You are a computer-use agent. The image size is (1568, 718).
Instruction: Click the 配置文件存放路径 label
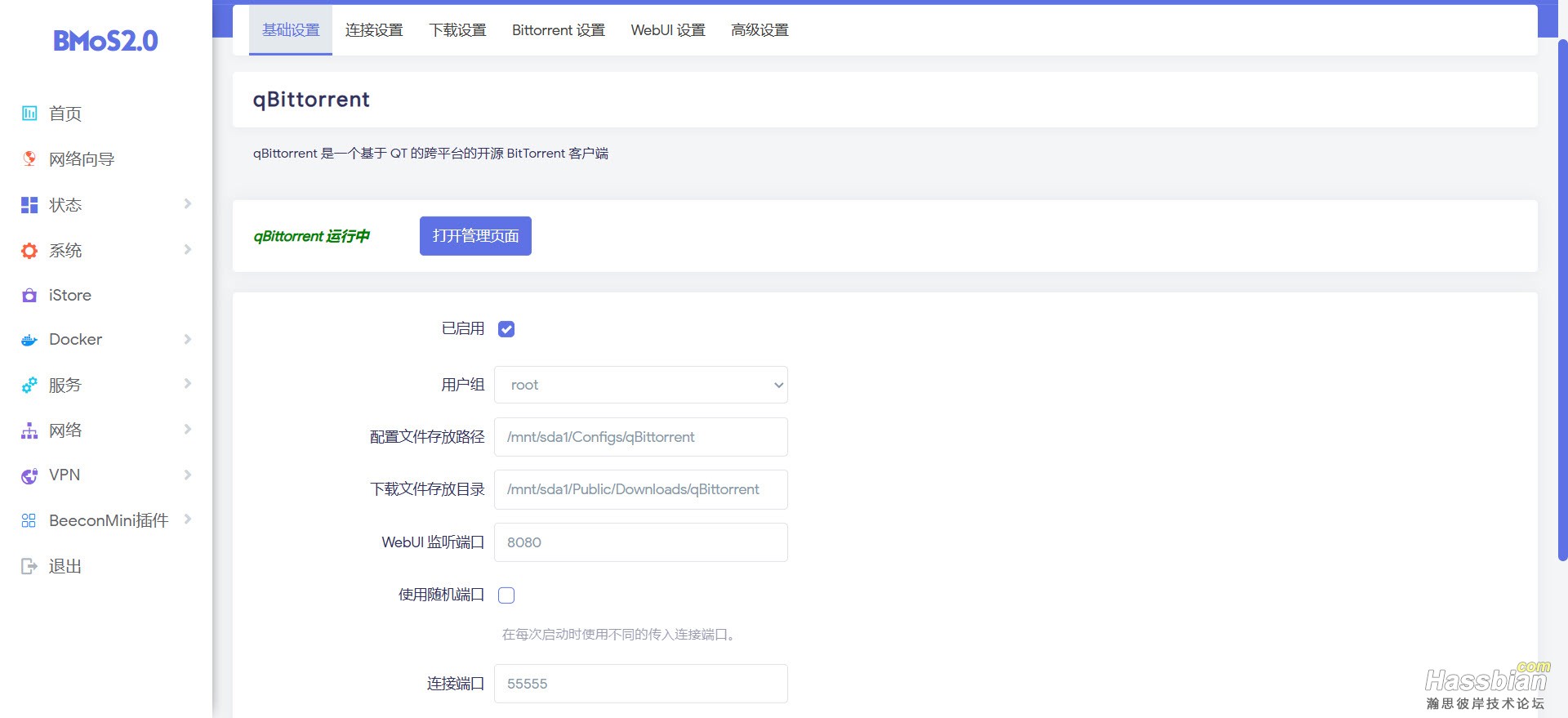pos(427,437)
